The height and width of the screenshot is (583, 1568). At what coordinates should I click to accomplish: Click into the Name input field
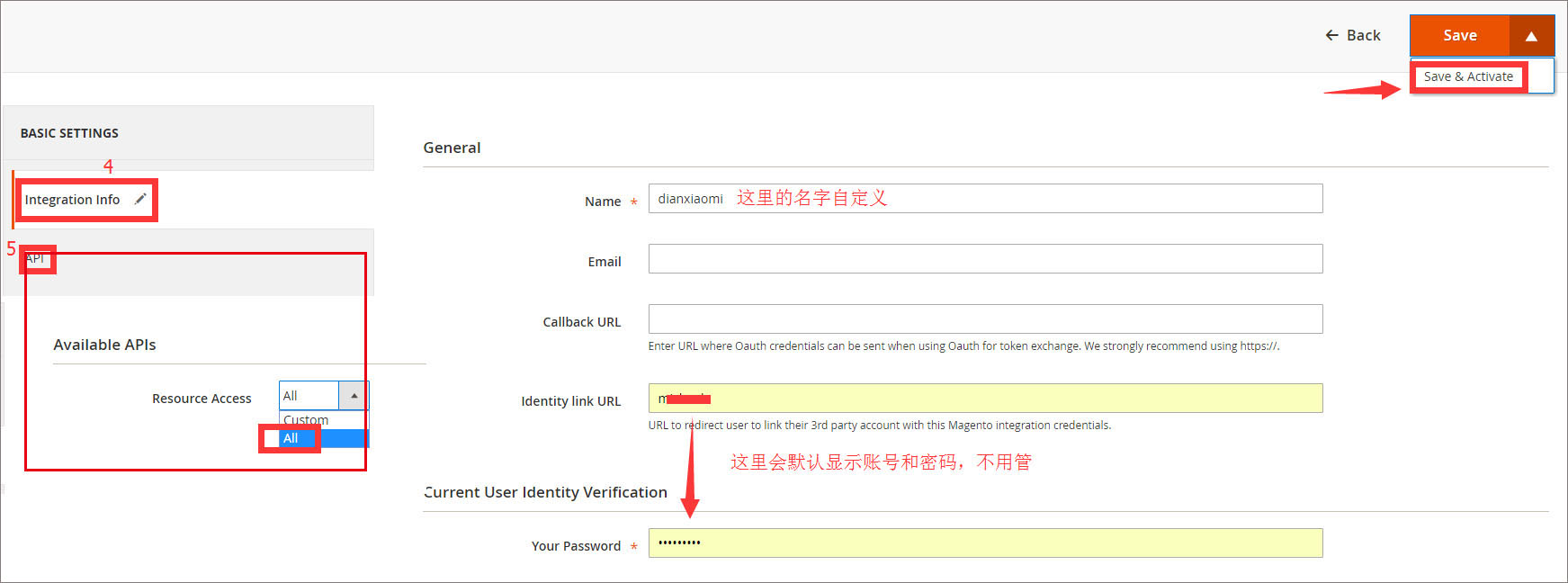[984, 199]
